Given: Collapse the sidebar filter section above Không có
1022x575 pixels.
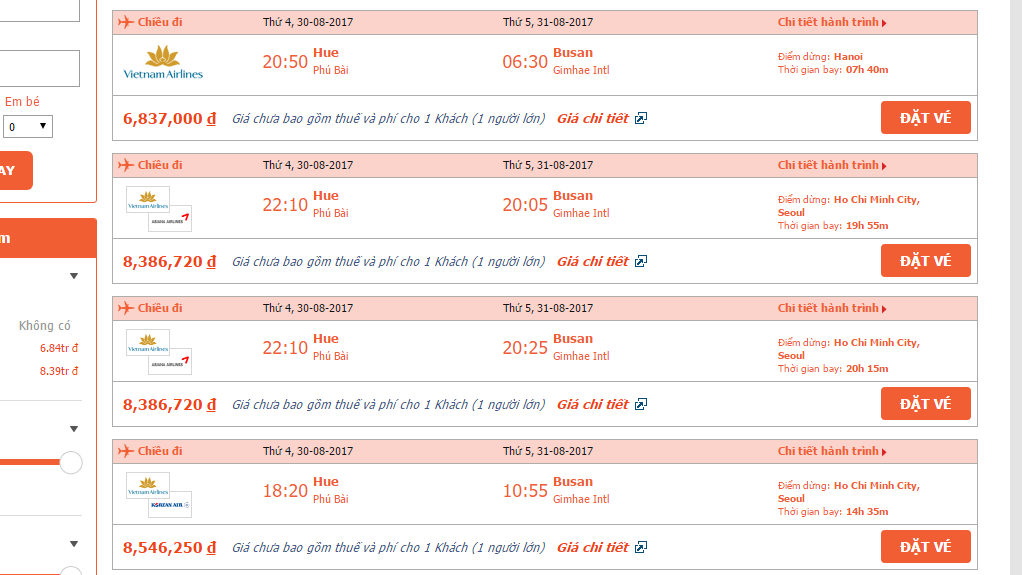Looking at the screenshot, I should [74, 276].
